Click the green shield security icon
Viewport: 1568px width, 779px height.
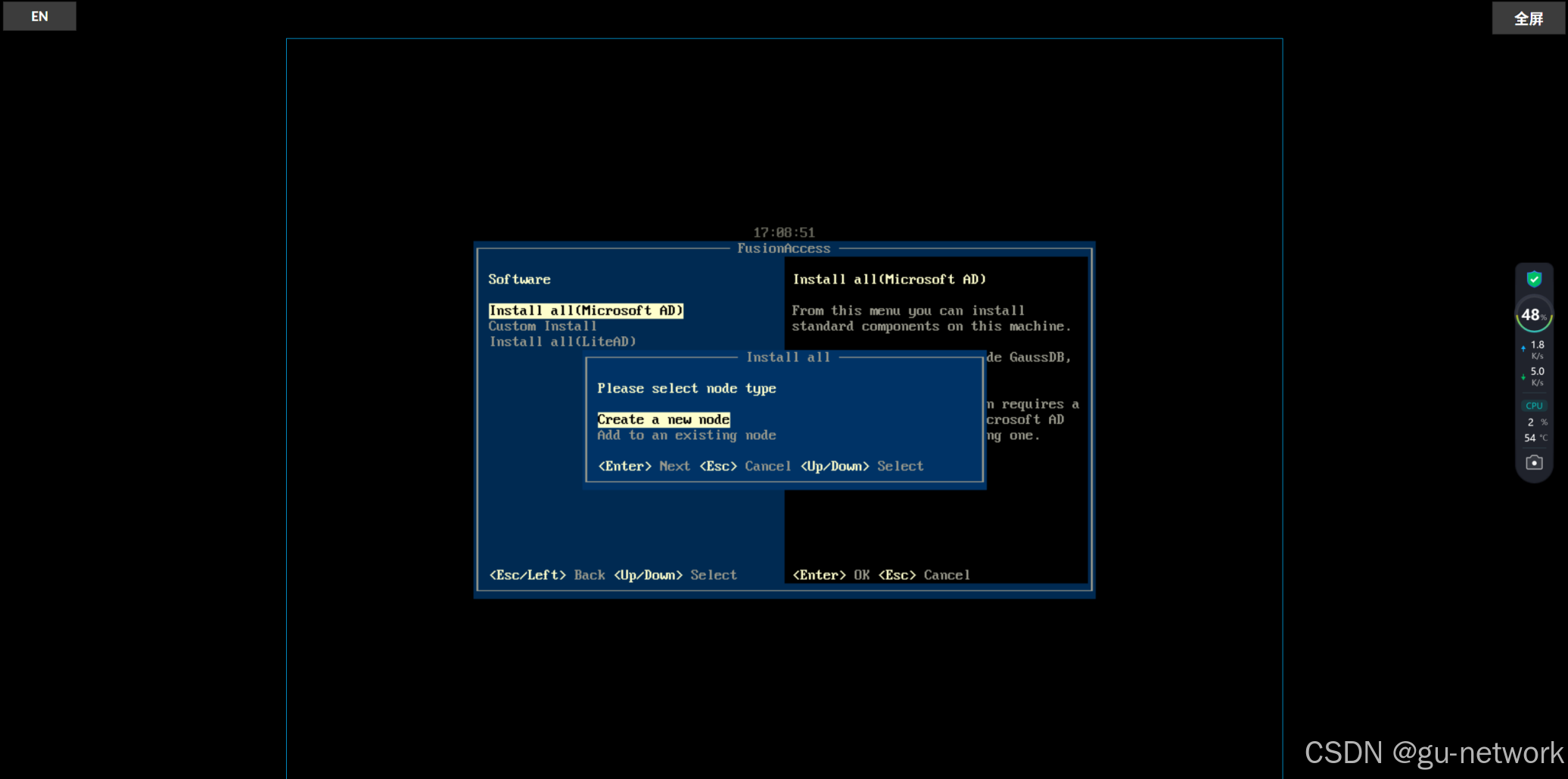click(1534, 279)
